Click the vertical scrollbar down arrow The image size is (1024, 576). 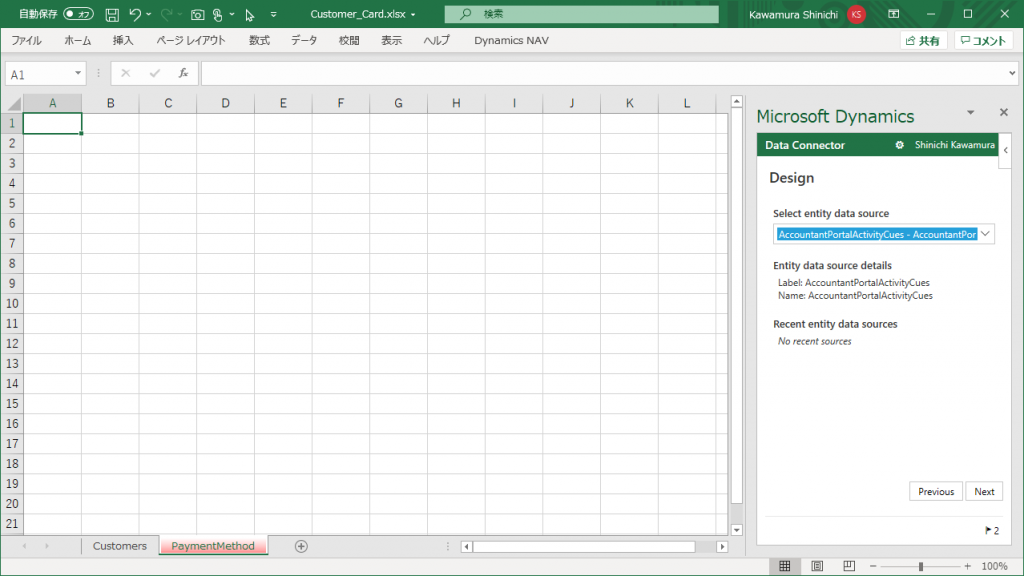(737, 530)
